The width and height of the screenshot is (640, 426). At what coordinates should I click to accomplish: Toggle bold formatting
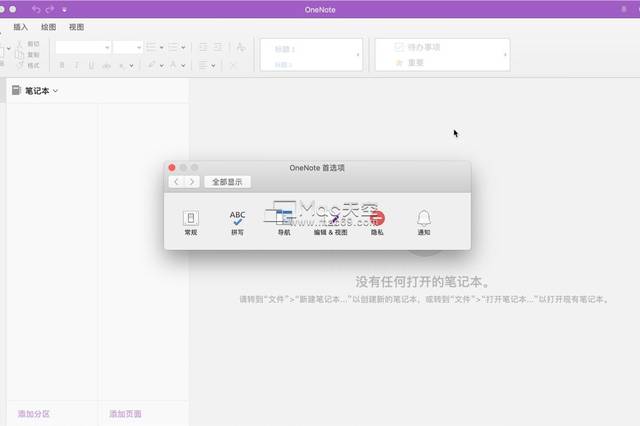click(x=62, y=65)
